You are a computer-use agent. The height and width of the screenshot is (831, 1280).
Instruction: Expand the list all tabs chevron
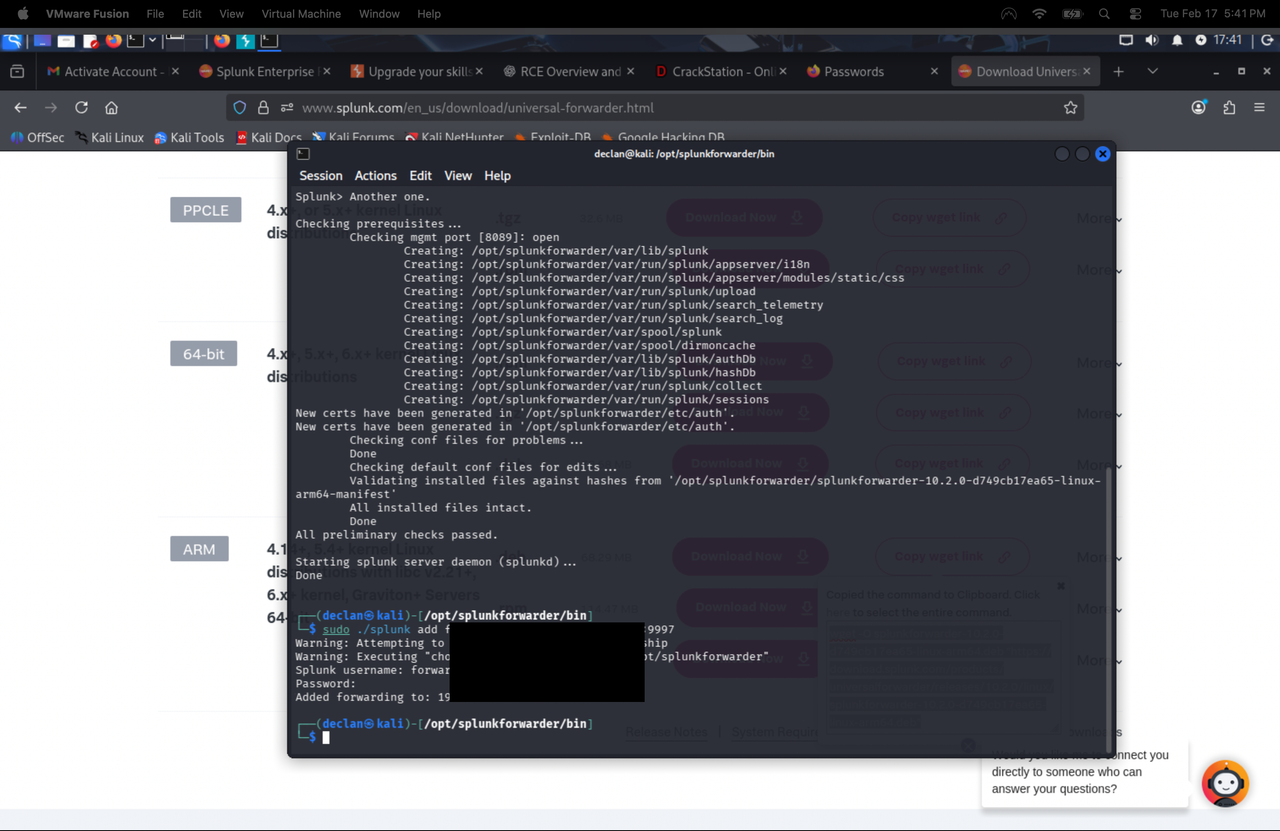coord(1152,72)
